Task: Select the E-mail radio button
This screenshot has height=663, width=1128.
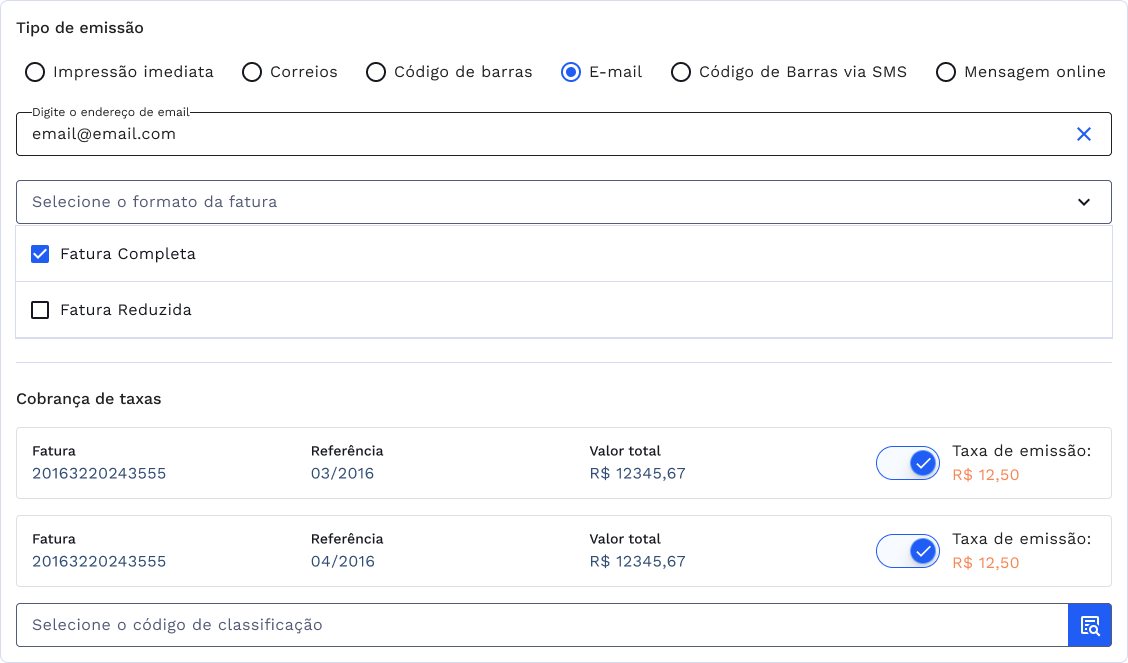Action: (571, 72)
